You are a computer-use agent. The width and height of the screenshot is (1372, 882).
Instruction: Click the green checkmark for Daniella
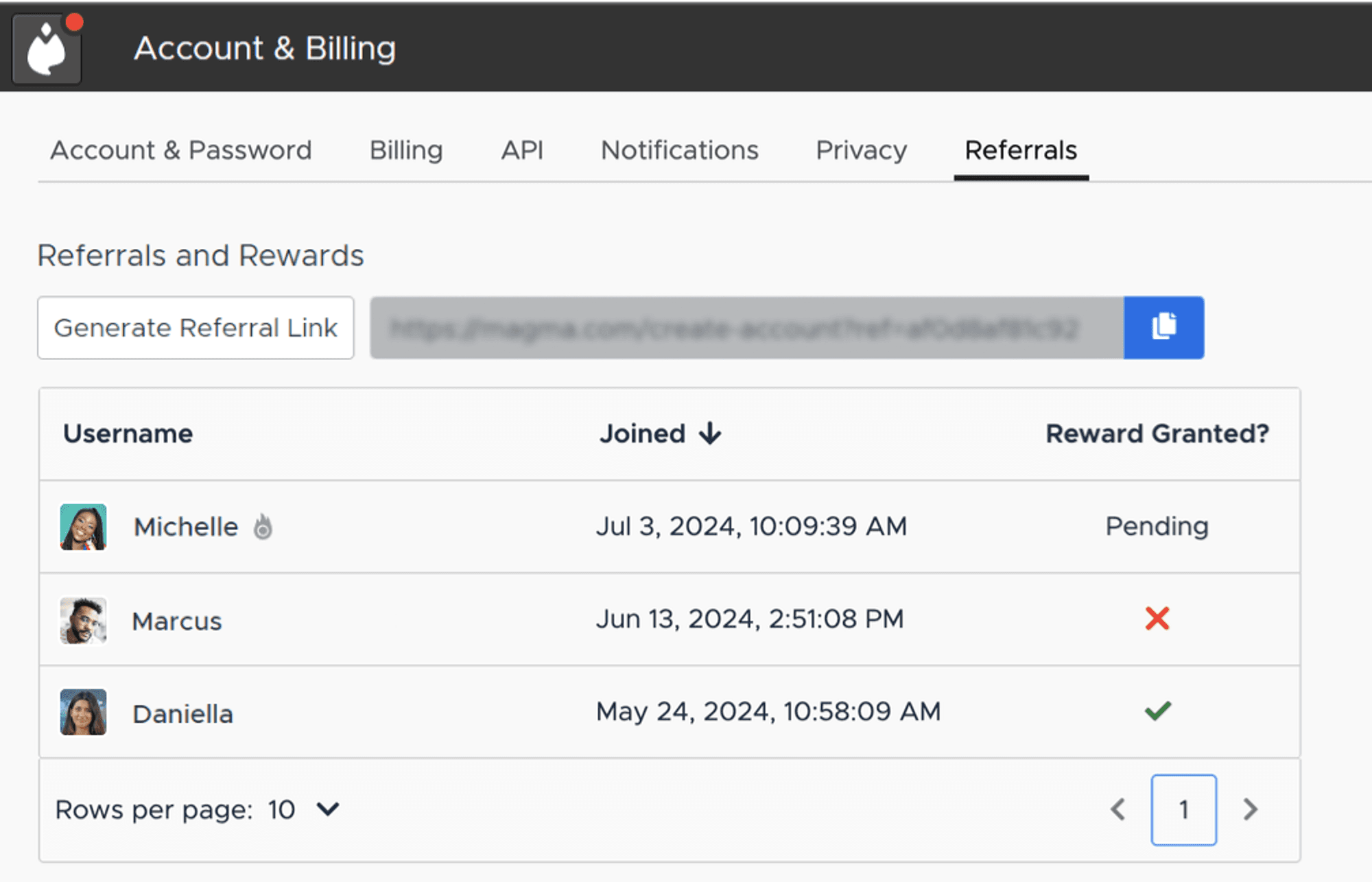click(1157, 711)
